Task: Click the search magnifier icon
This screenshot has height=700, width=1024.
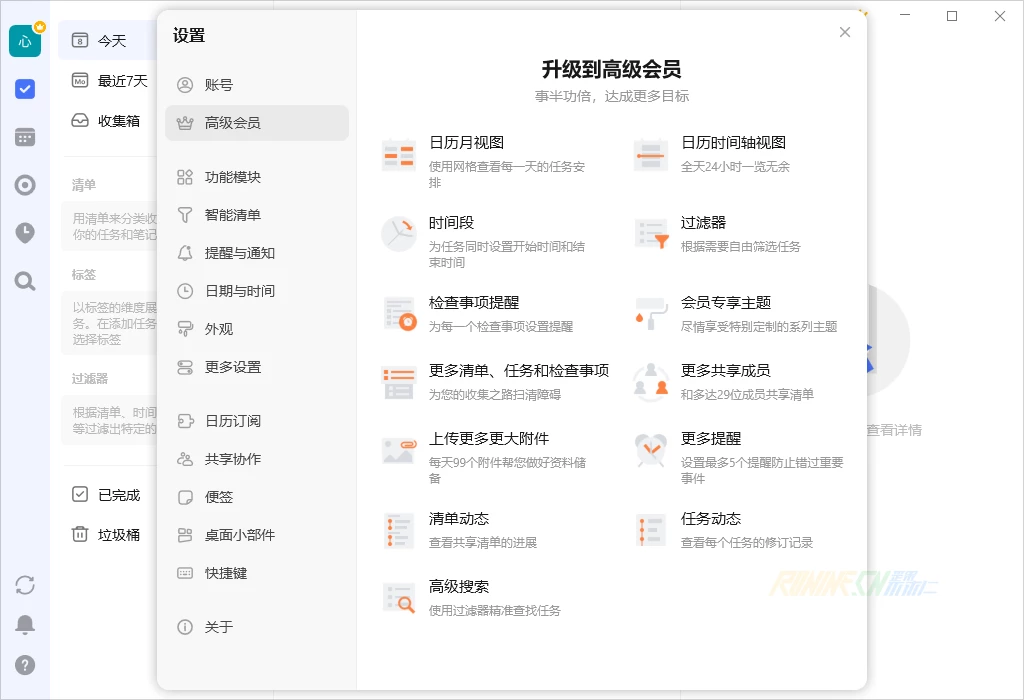Action: 25,281
